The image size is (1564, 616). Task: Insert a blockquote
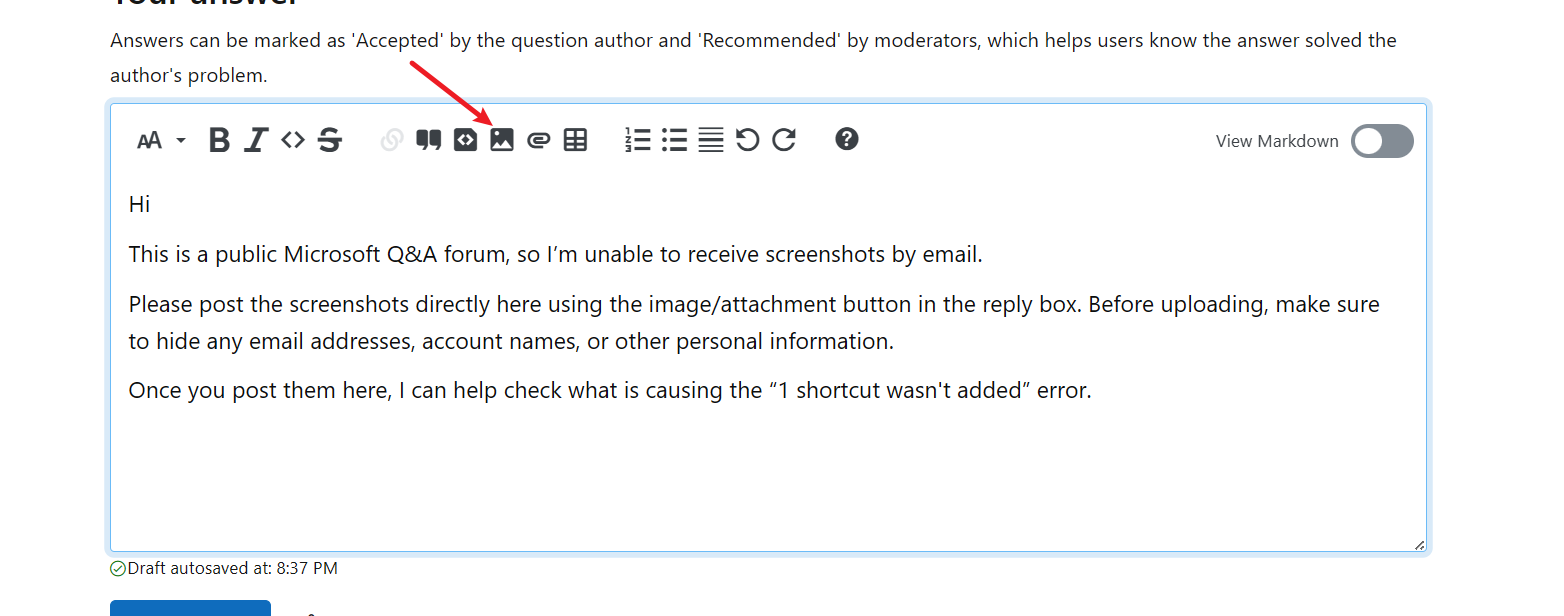click(429, 140)
